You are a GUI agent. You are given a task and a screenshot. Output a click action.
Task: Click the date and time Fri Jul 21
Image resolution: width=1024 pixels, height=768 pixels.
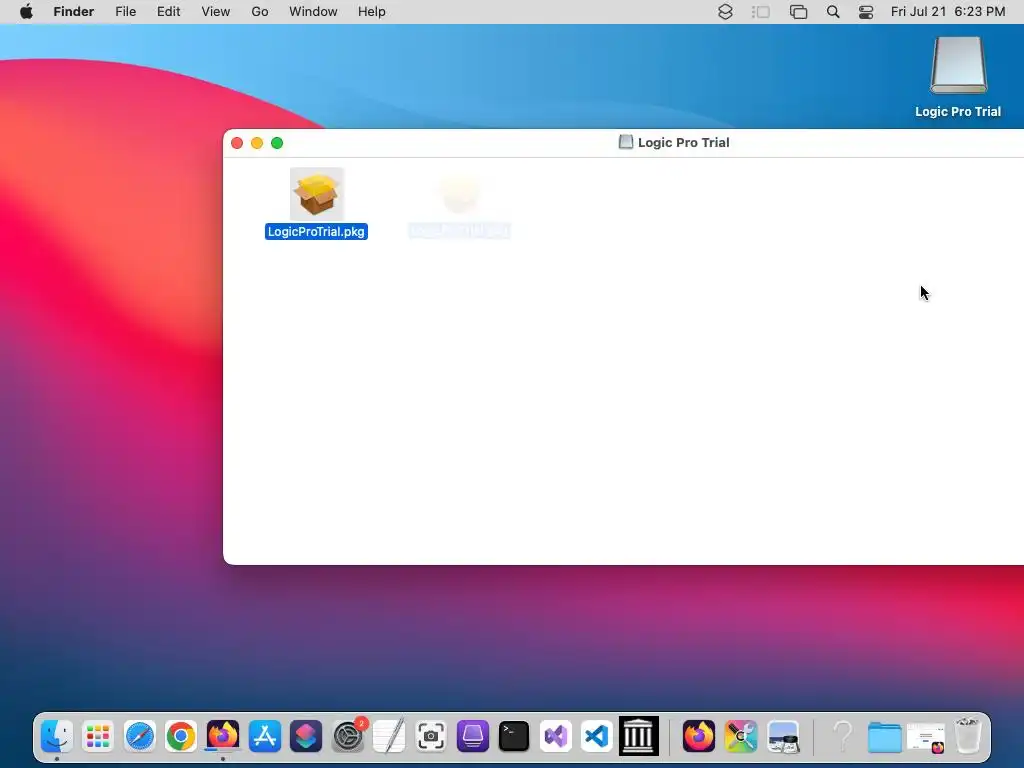point(948,12)
